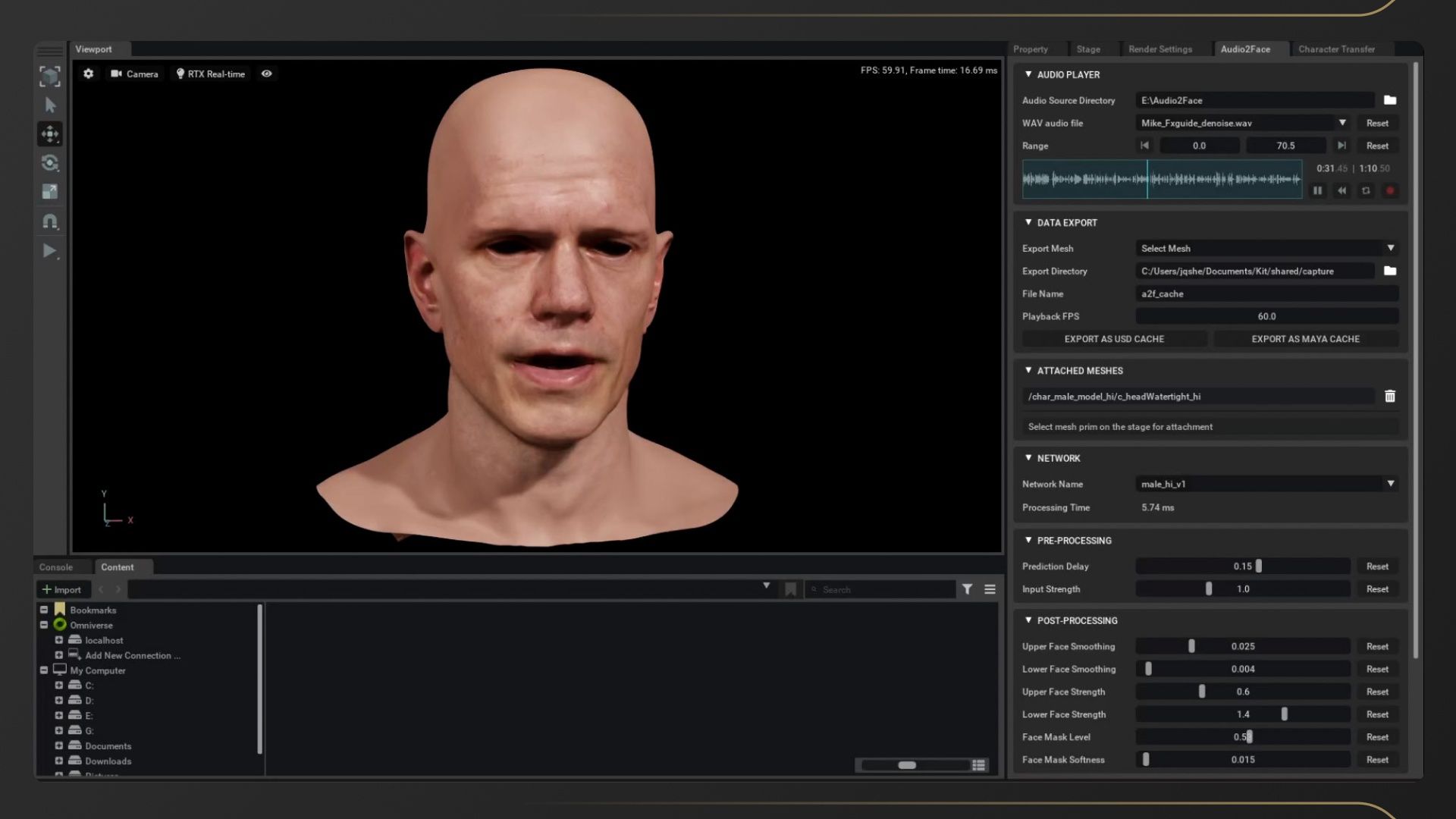The height and width of the screenshot is (819, 1456).
Task: Toggle audio loop playback
Action: point(1366,191)
